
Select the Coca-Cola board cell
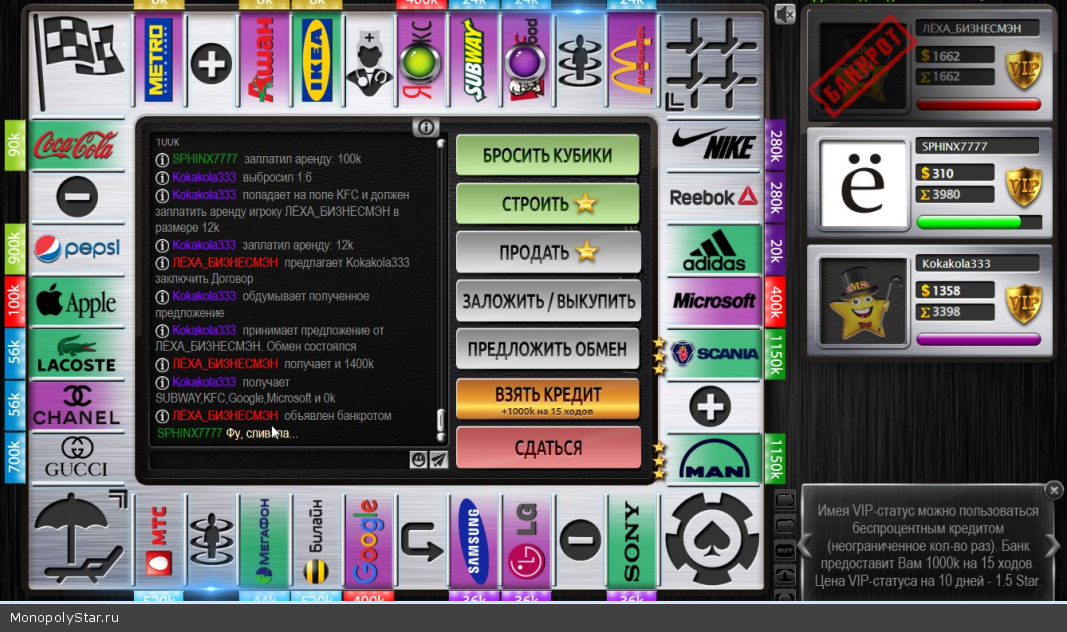(76, 144)
